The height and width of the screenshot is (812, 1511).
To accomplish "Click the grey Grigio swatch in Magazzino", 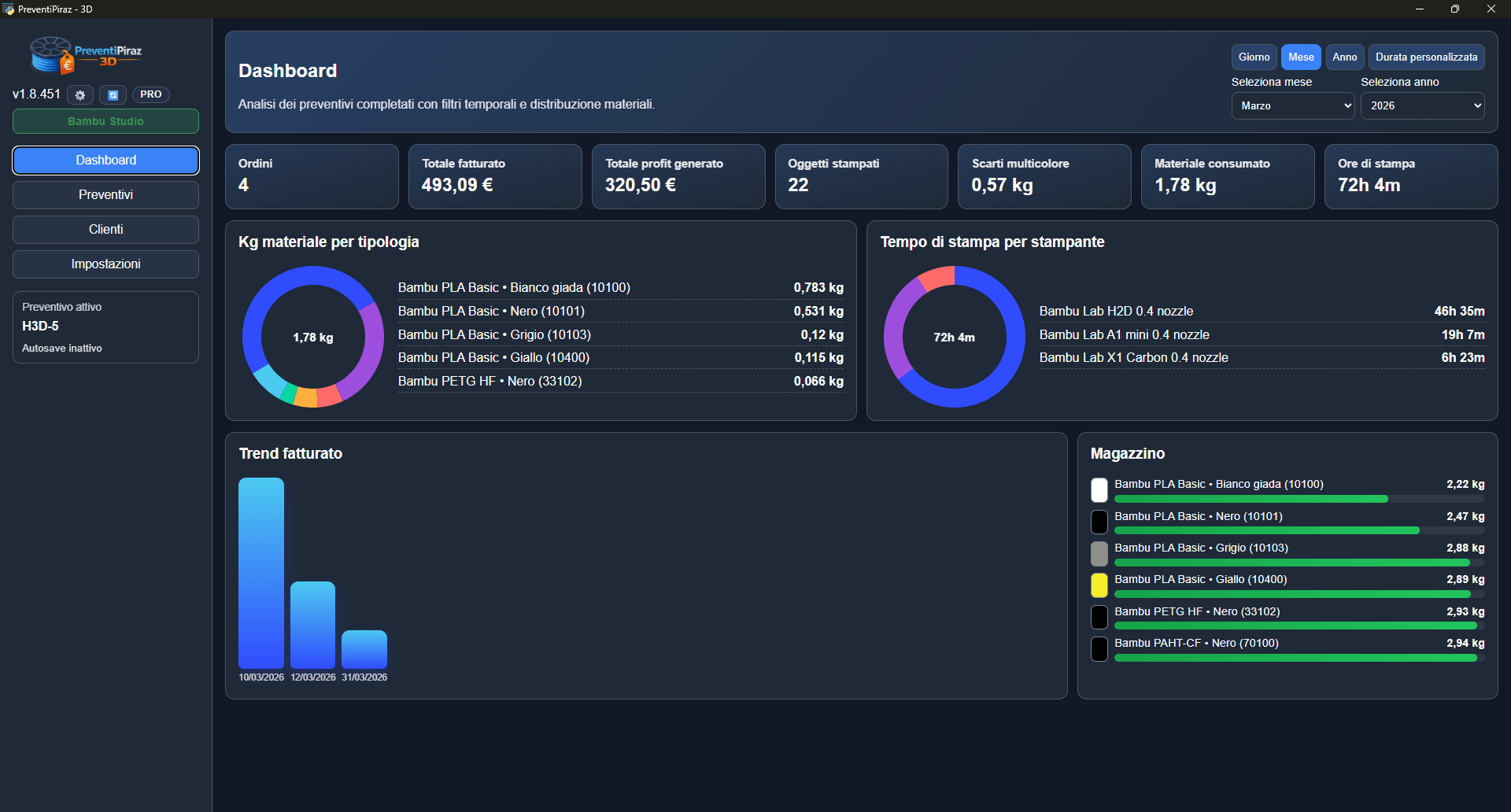I will coord(1099,554).
